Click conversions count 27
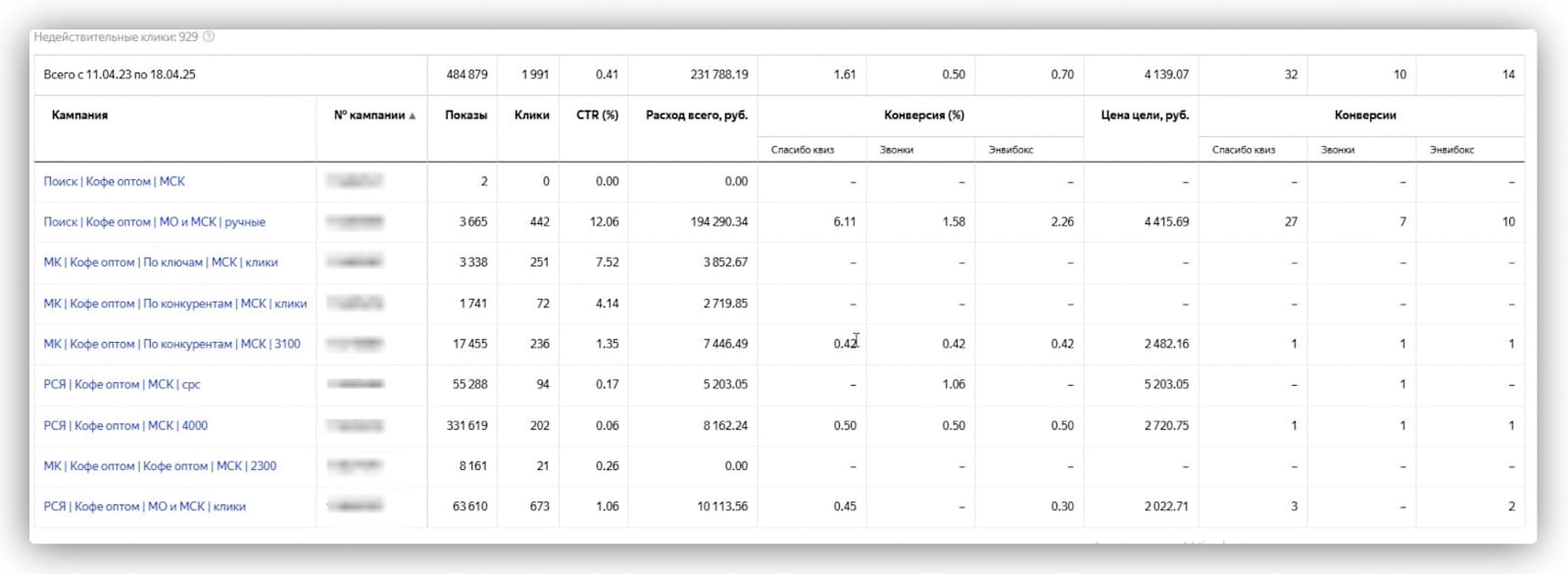 click(x=1291, y=221)
